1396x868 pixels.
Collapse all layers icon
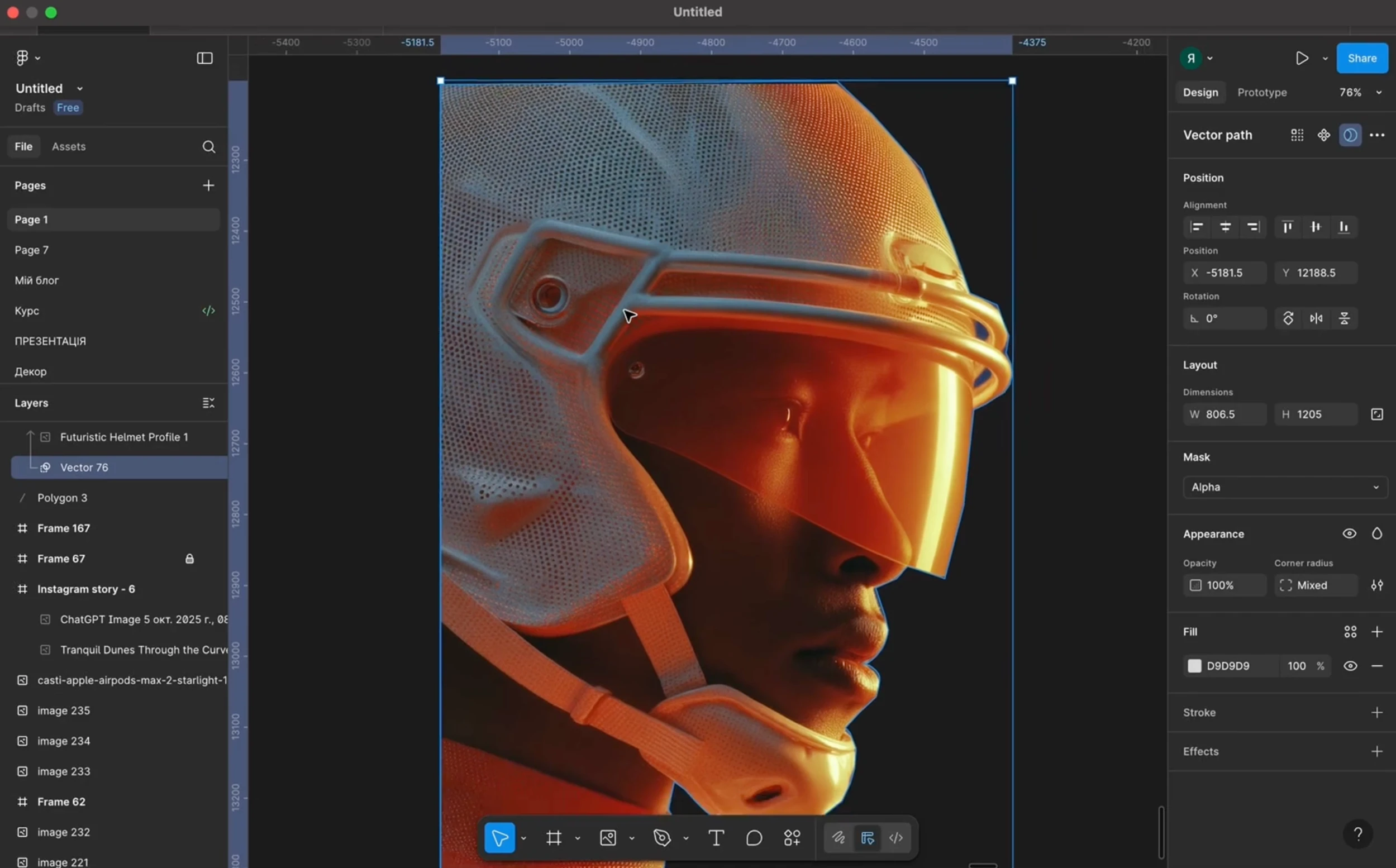[208, 403]
